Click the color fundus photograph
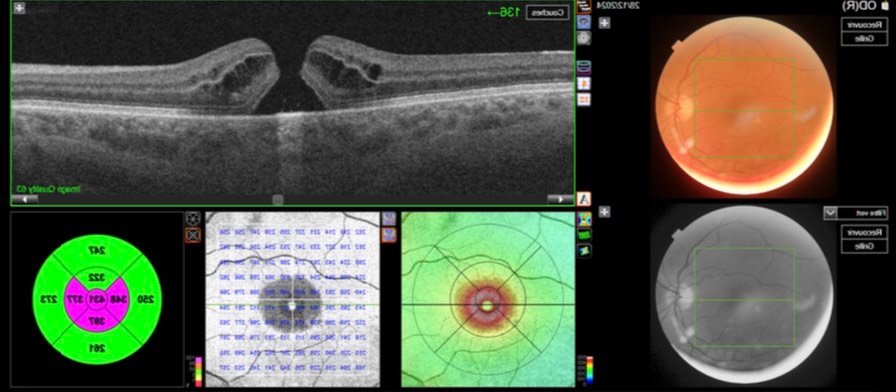 (743, 106)
